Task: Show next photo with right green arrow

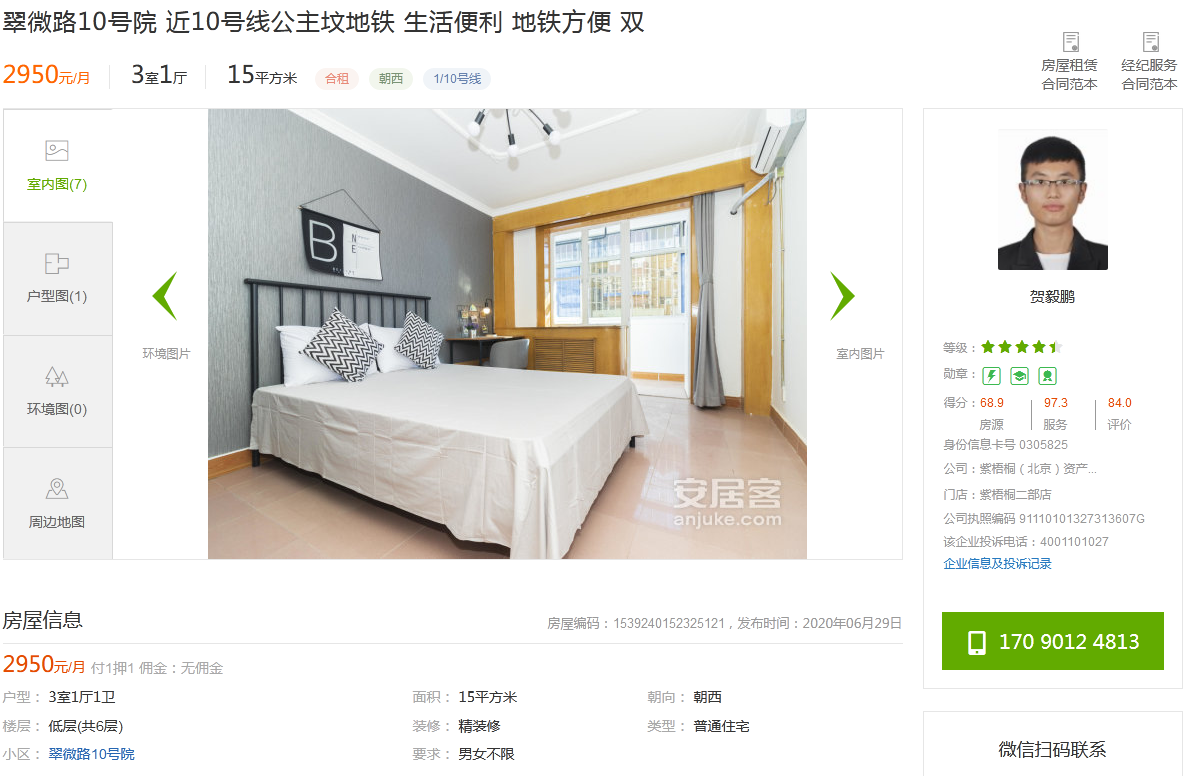Action: pos(842,295)
